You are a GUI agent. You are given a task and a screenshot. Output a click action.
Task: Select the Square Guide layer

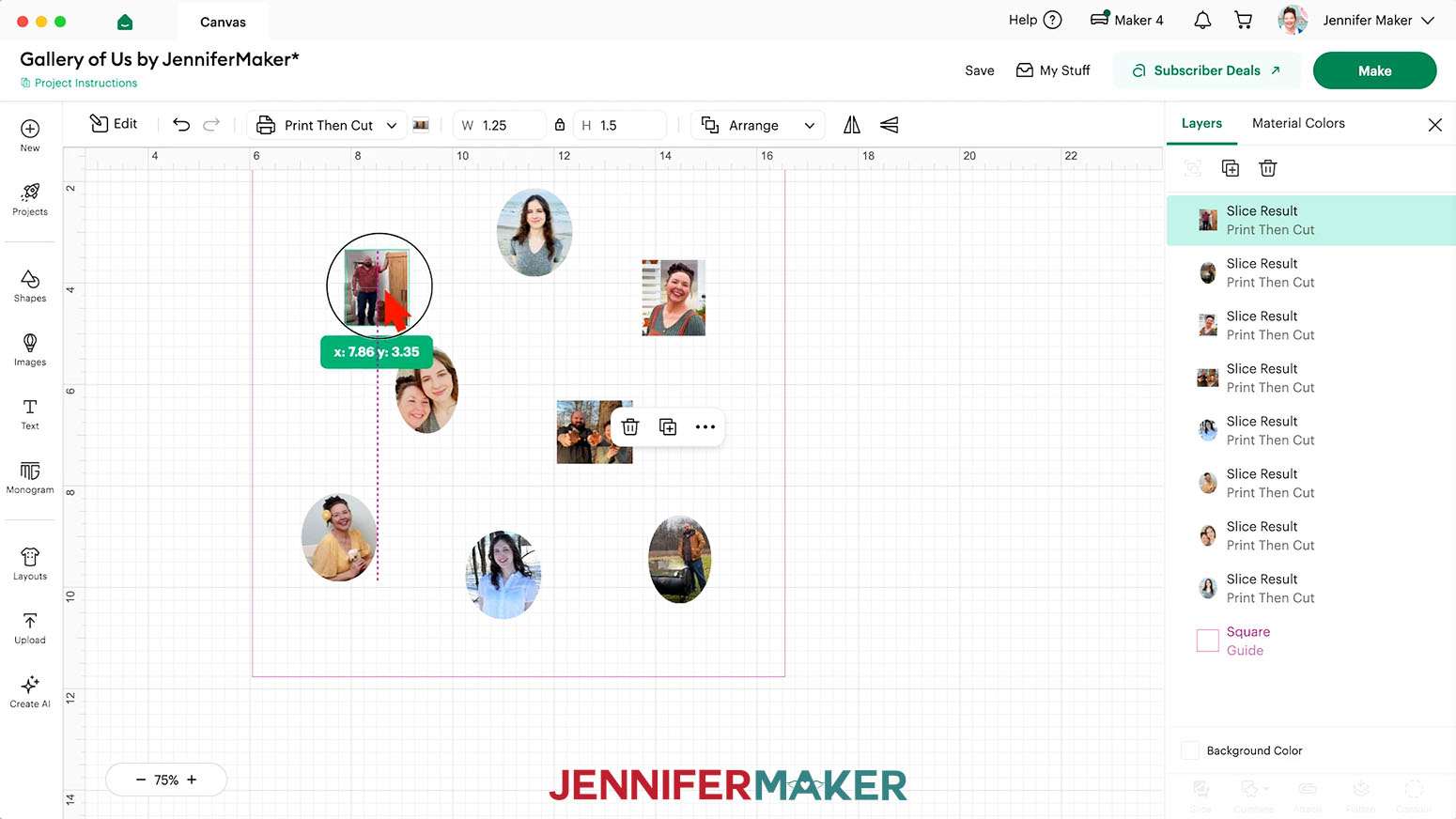coord(1310,641)
